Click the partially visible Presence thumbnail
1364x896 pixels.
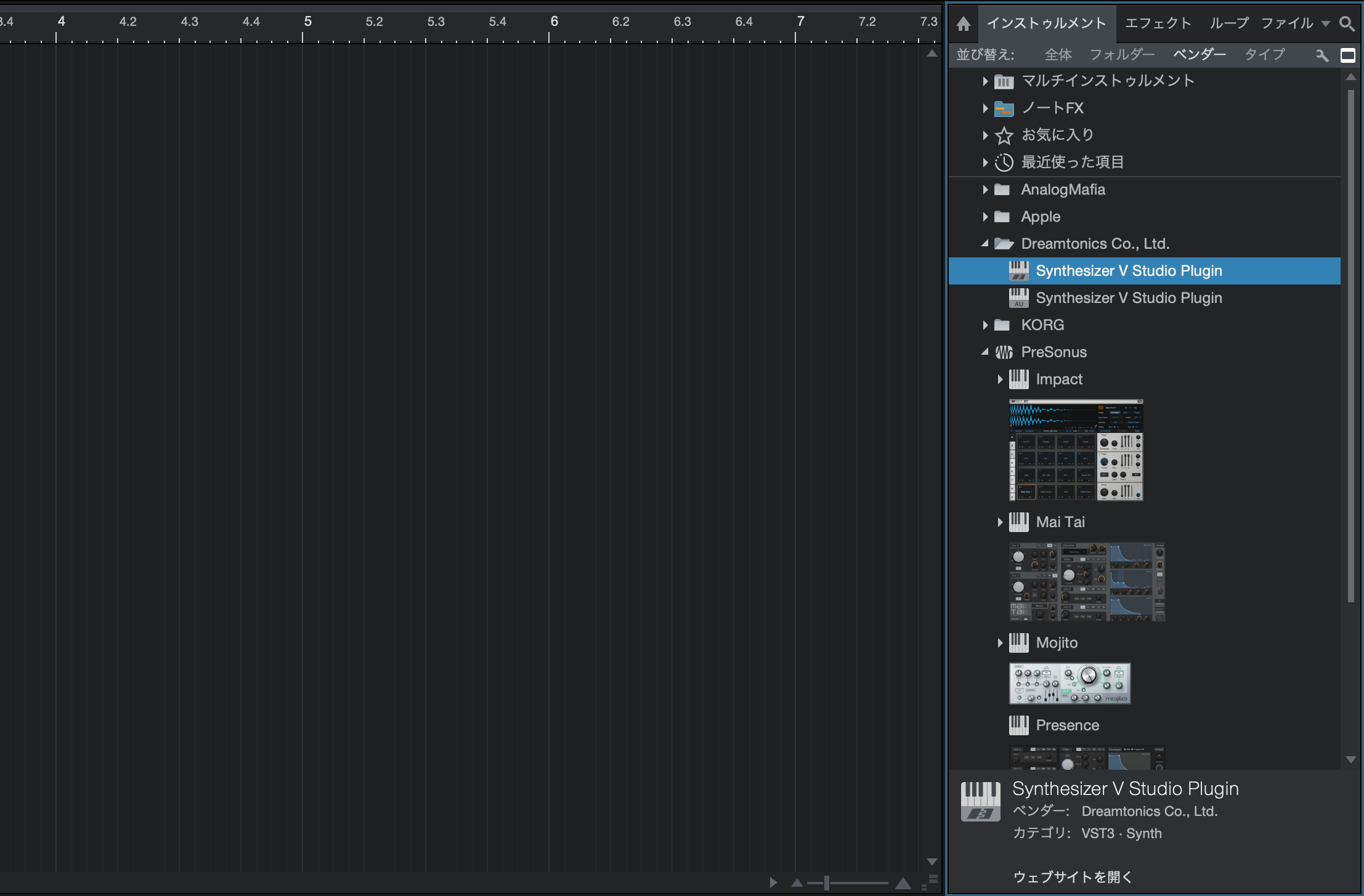click(1087, 758)
